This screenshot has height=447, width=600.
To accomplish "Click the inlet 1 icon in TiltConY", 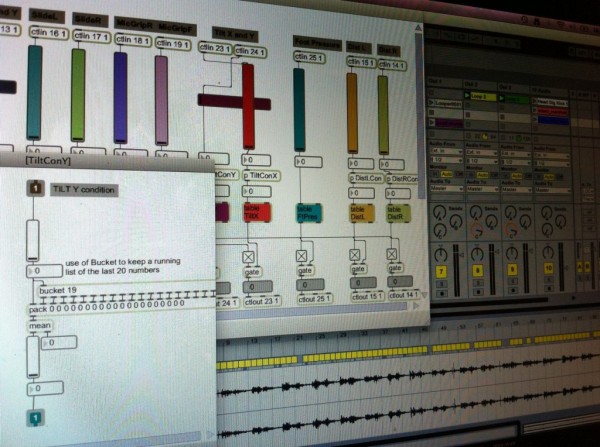I will click(x=35, y=188).
